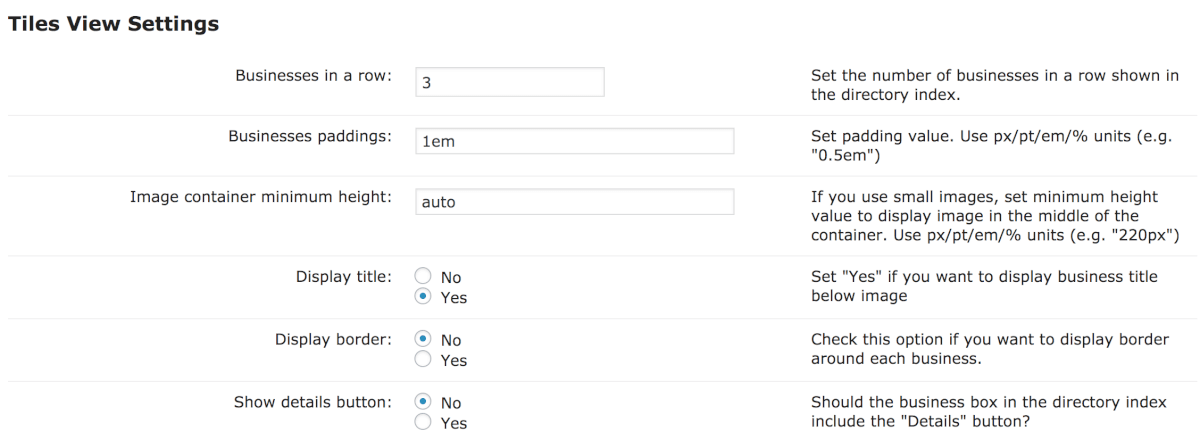Viewport: 1200px width, 448px height.
Task: Choose No radio for Display border
Action: pos(423,340)
